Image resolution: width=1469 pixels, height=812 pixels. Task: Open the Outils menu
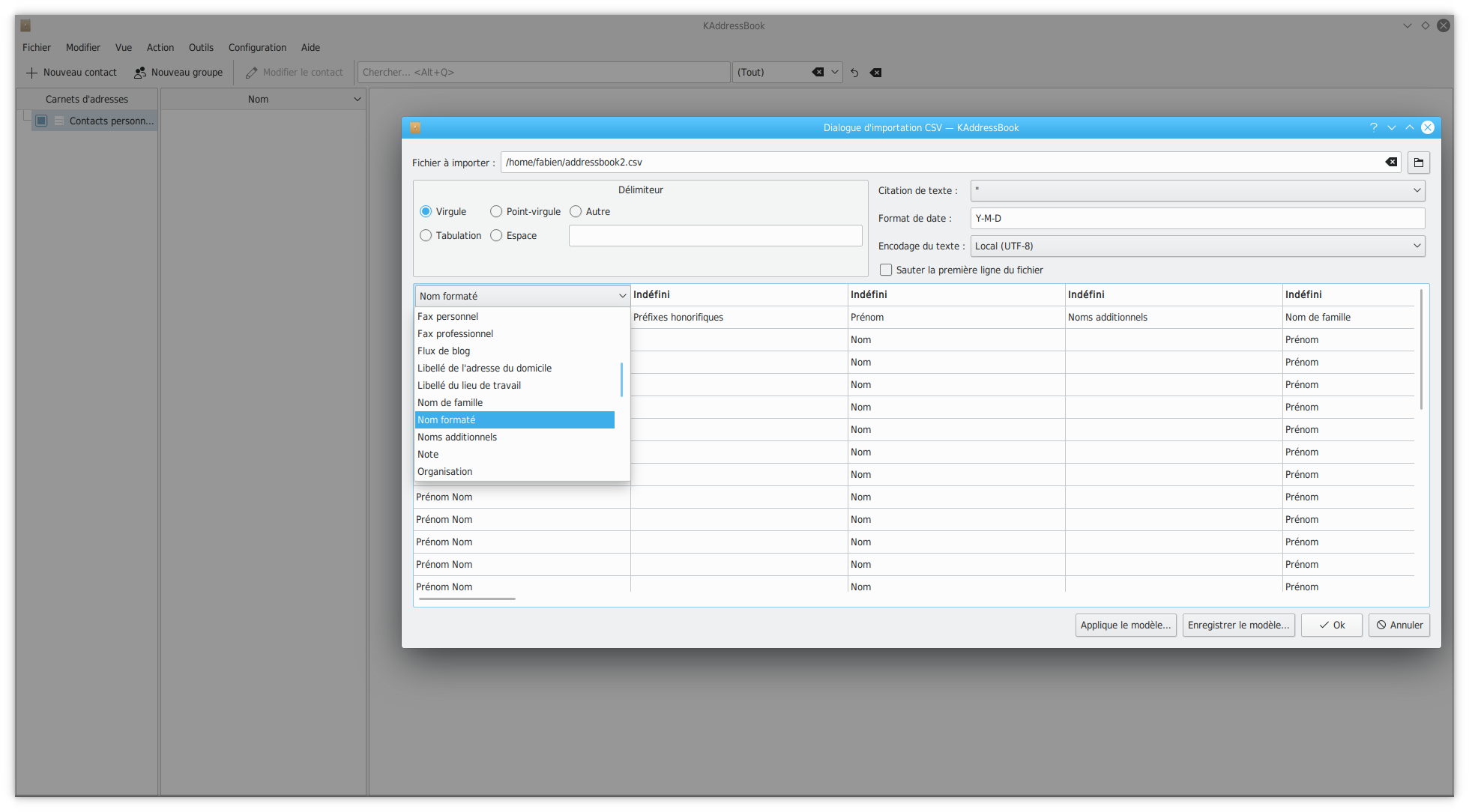coord(201,47)
